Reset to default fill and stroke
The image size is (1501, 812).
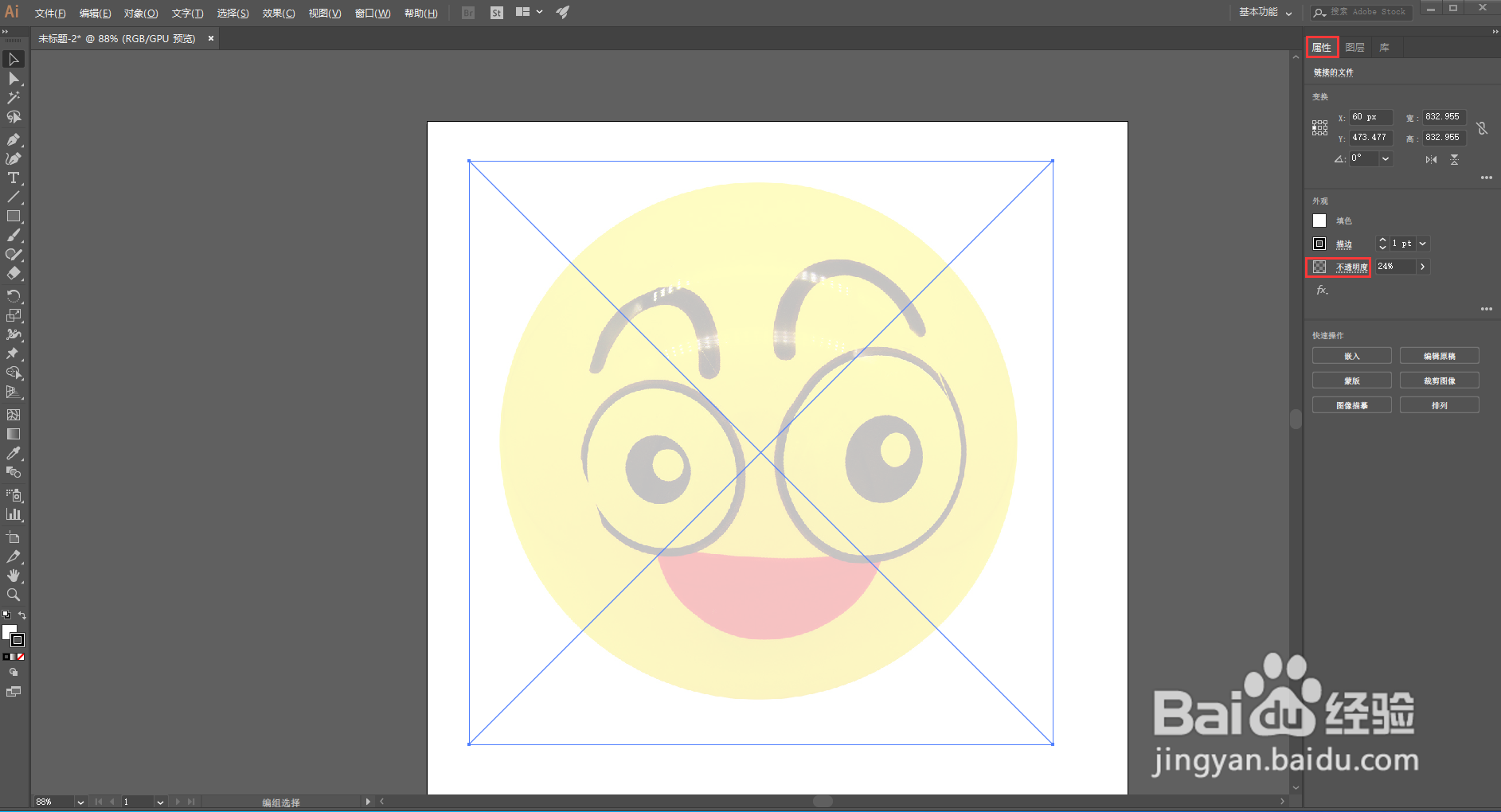coord(6,615)
